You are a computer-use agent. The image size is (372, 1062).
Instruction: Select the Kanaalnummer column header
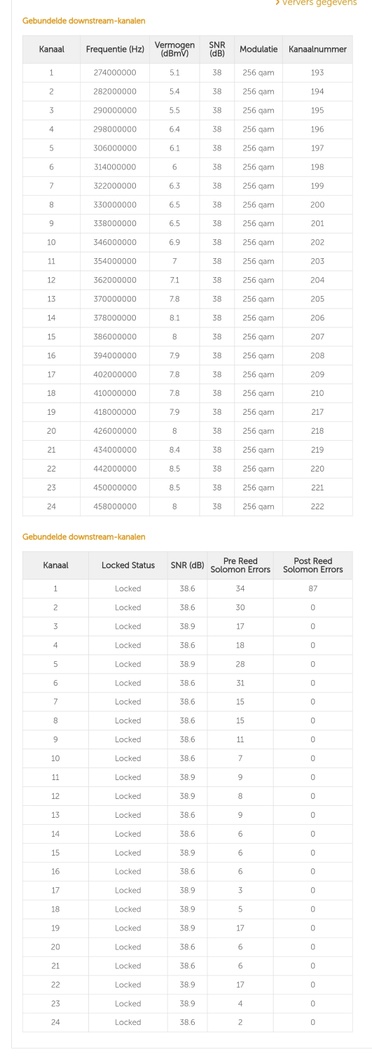click(317, 49)
